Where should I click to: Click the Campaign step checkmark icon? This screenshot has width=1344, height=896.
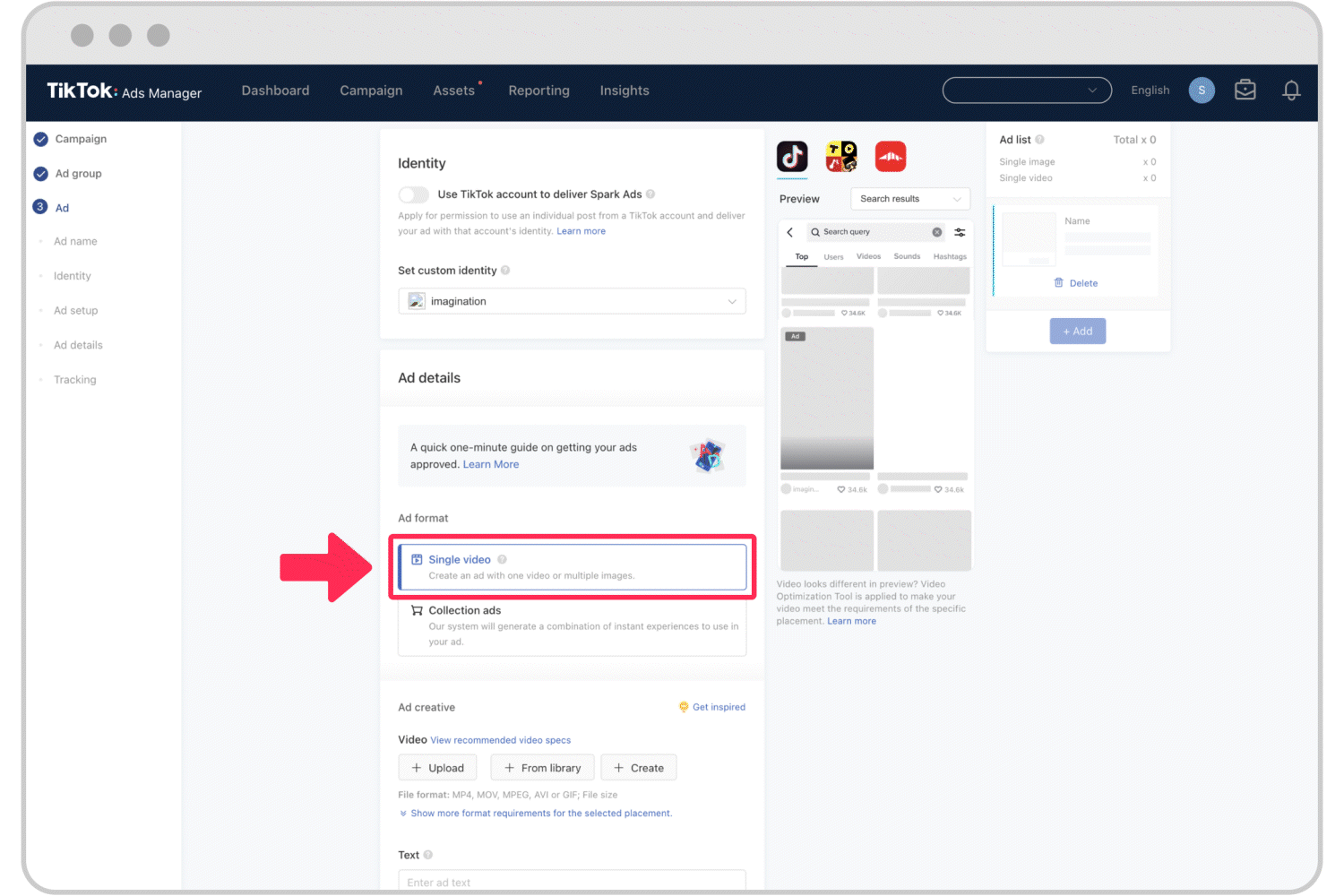(40, 139)
